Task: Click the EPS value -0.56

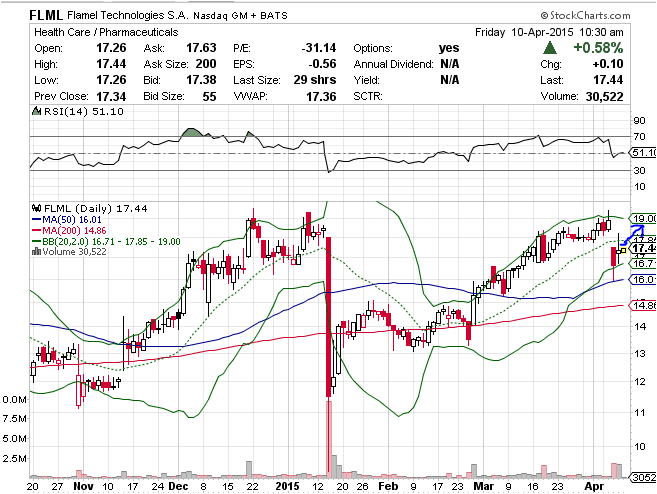Action: click(x=322, y=64)
